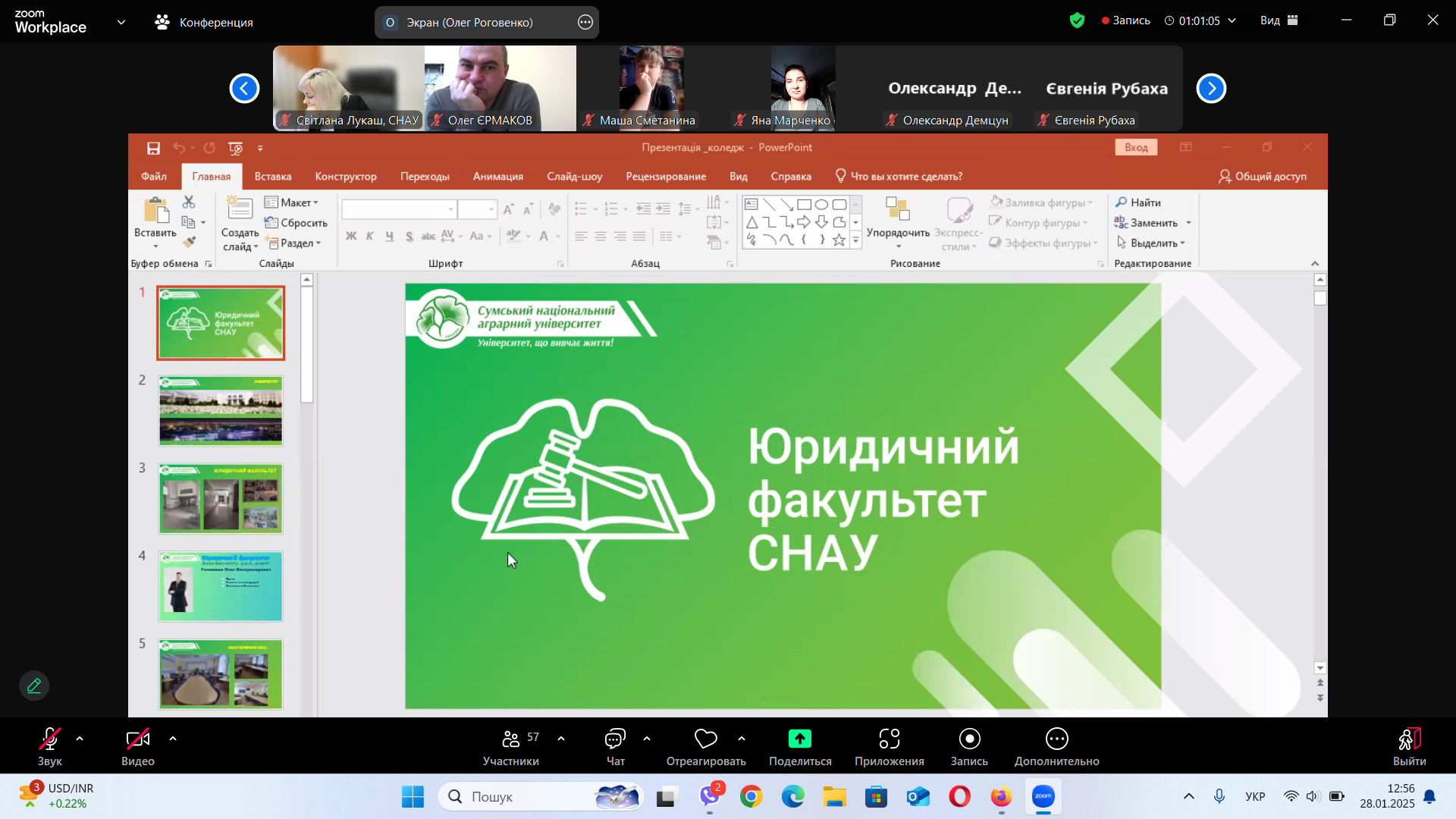1456x819 pixels.
Task: Switch to the Вставка ribbon tab
Action: 272,176
